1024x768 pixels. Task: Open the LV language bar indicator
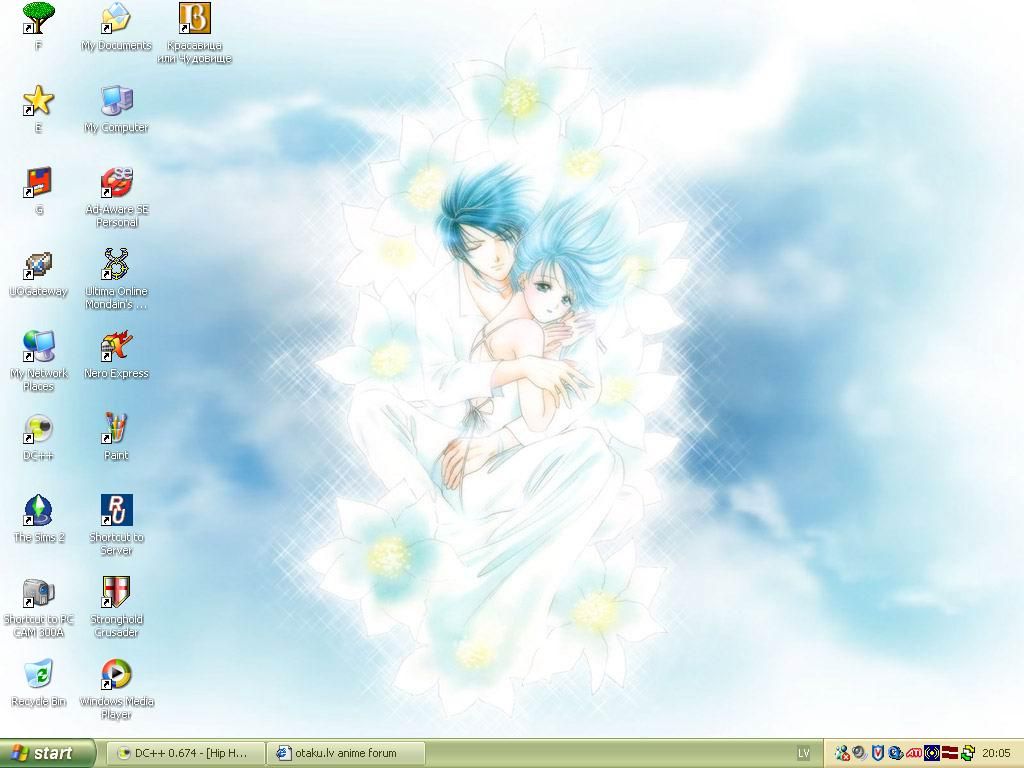pyautogui.click(x=803, y=754)
